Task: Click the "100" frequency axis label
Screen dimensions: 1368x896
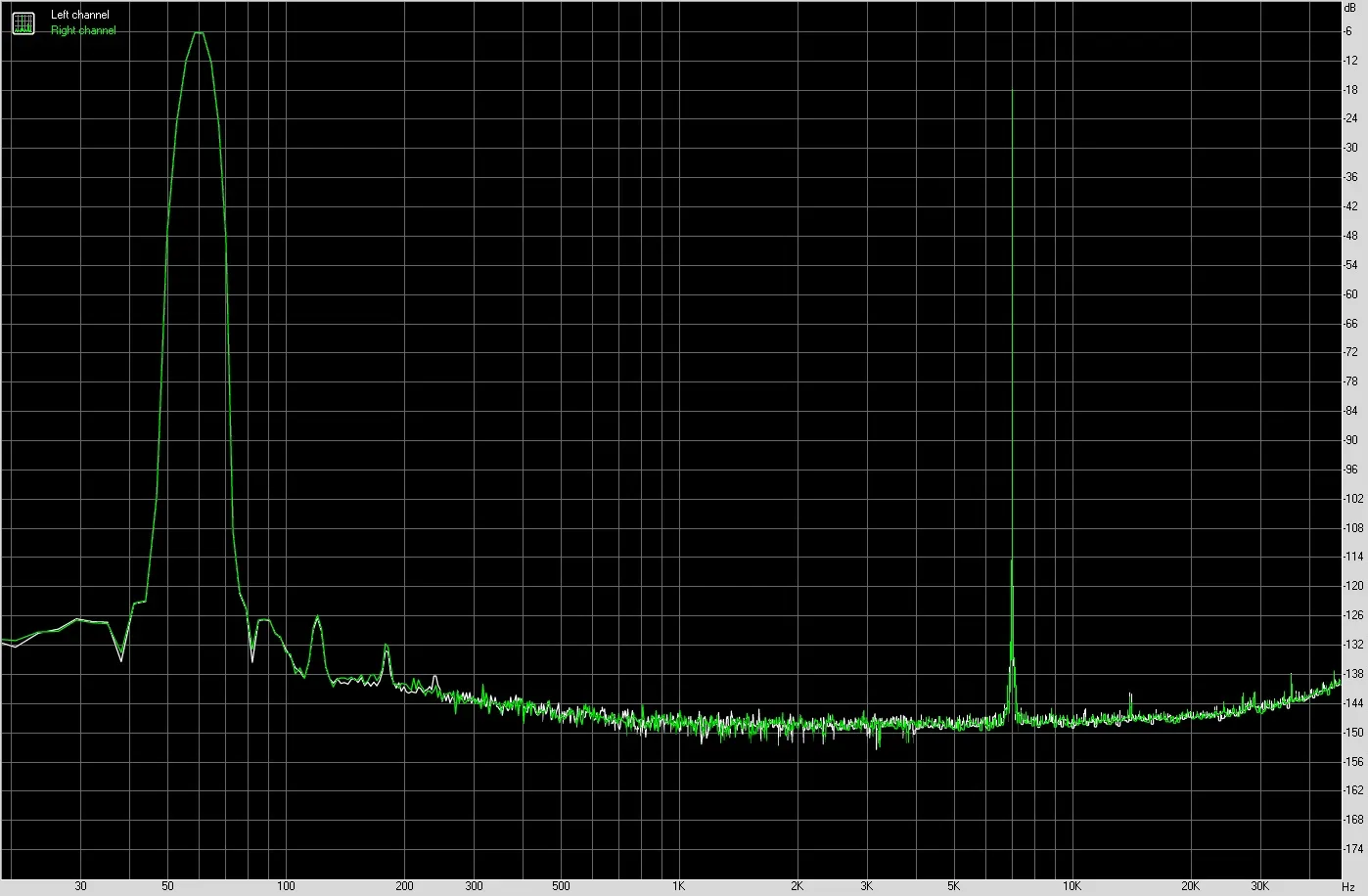Action: [x=286, y=886]
